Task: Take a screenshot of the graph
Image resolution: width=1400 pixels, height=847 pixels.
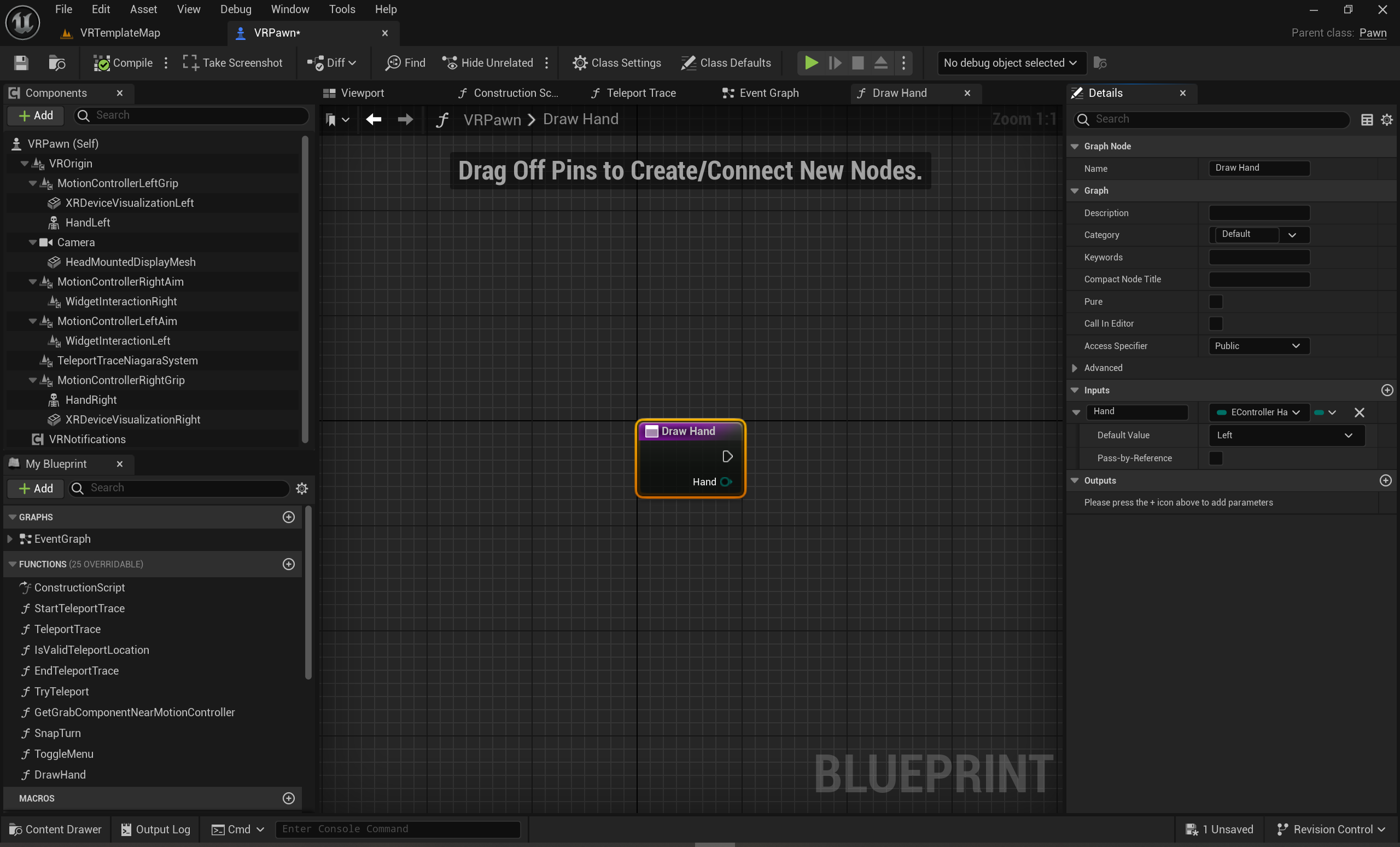Action: click(x=232, y=62)
